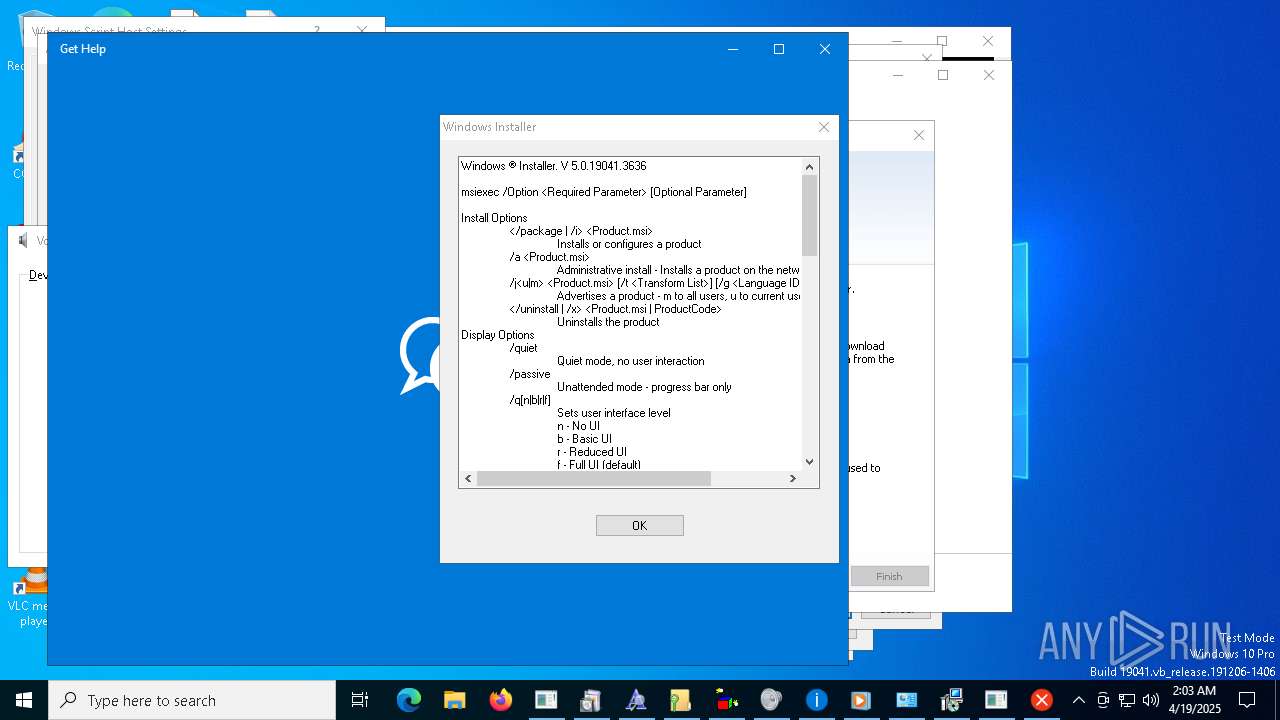Open Task View from the taskbar
This screenshot has height=720, width=1280.
tap(360, 700)
